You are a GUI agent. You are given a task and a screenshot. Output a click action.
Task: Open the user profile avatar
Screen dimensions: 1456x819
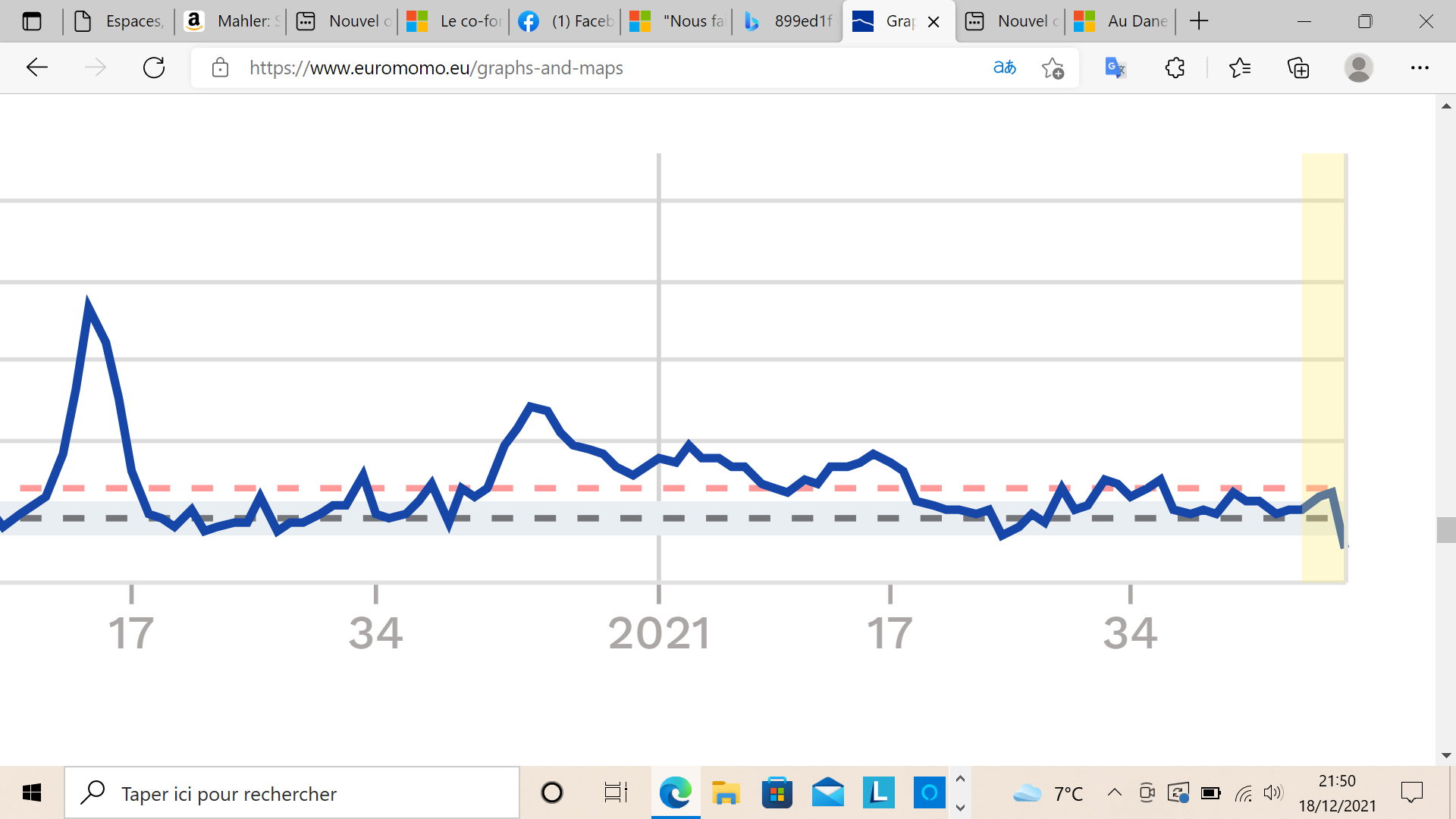(1358, 67)
